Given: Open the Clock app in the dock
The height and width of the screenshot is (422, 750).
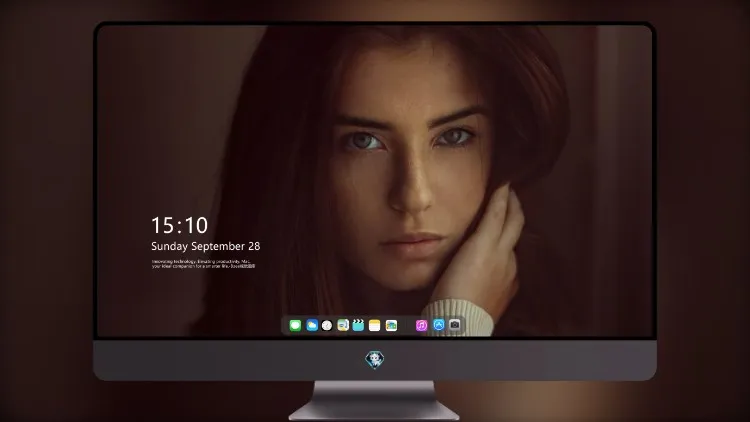Looking at the screenshot, I should (327, 325).
